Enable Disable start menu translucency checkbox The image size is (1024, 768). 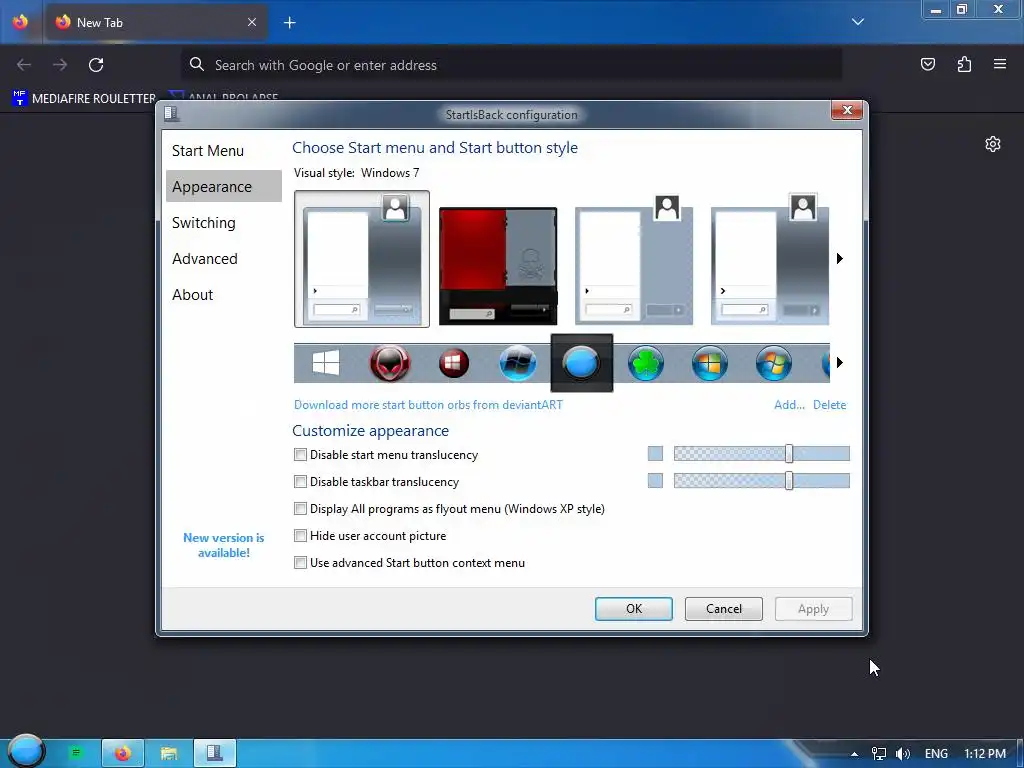pos(300,455)
